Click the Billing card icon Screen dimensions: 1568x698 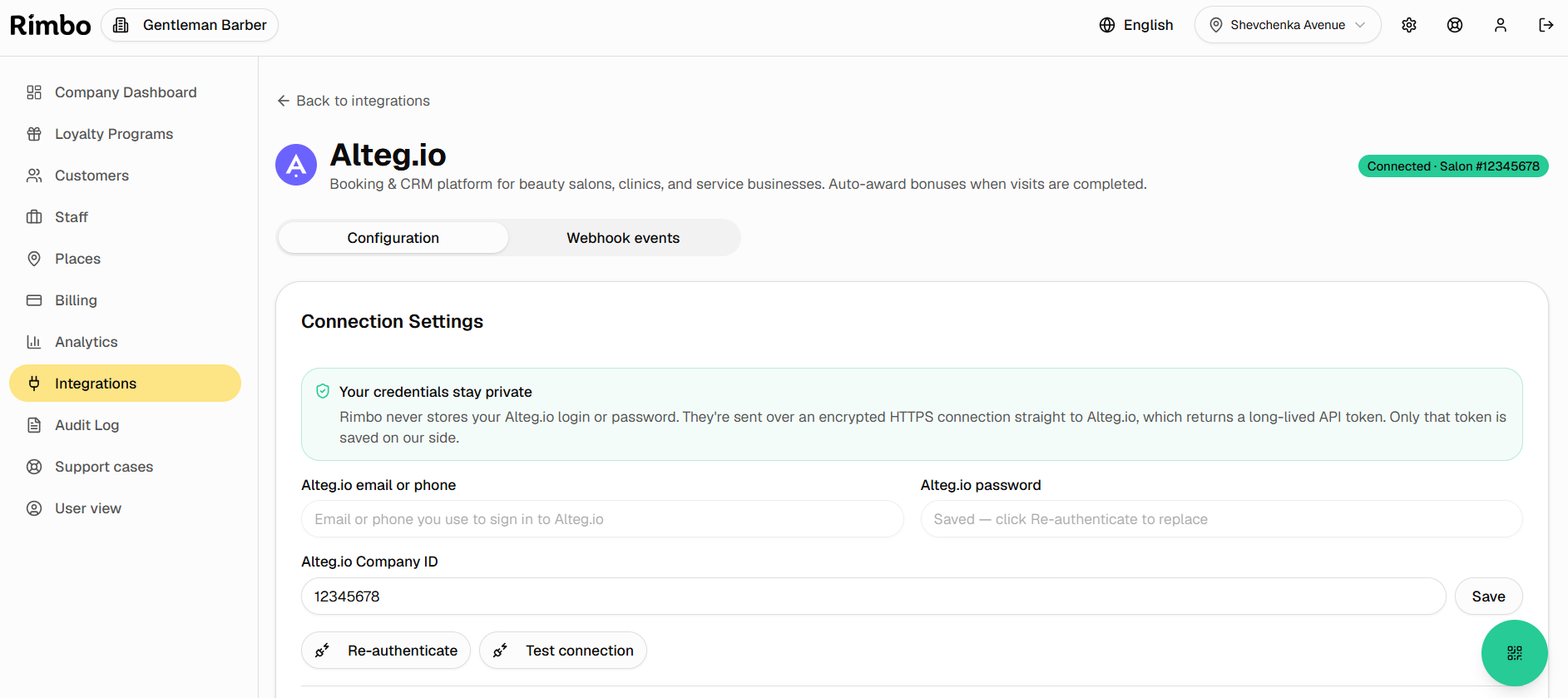(34, 300)
